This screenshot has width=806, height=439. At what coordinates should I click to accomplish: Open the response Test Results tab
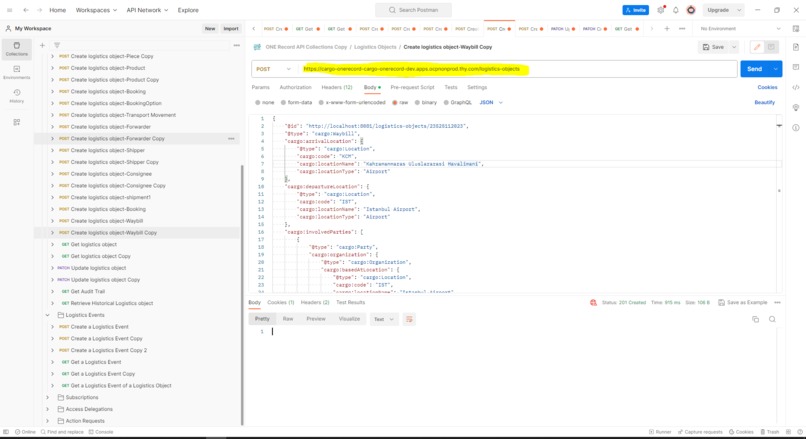[351, 302]
